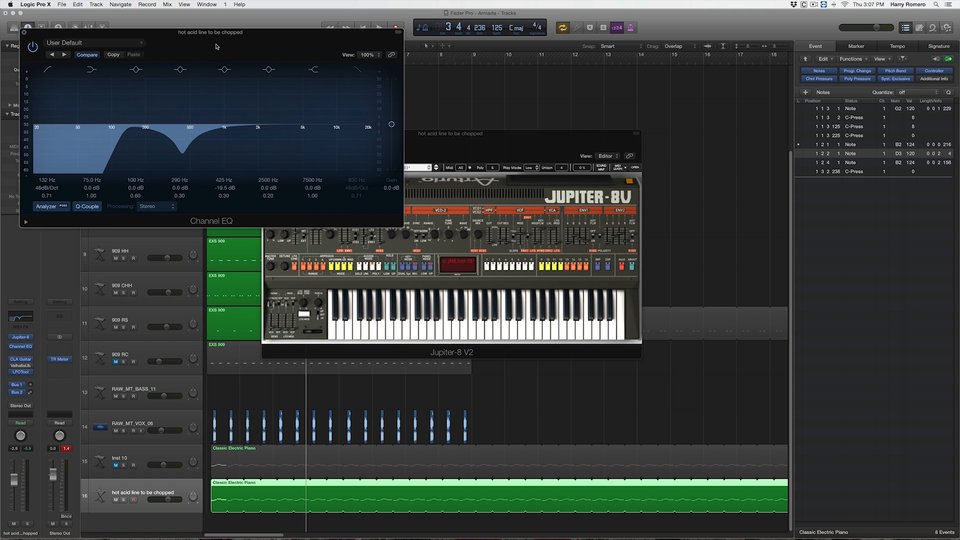Viewport: 960px width, 540px height.
Task: Toggle the Notes event filter button
Action: coord(819,71)
